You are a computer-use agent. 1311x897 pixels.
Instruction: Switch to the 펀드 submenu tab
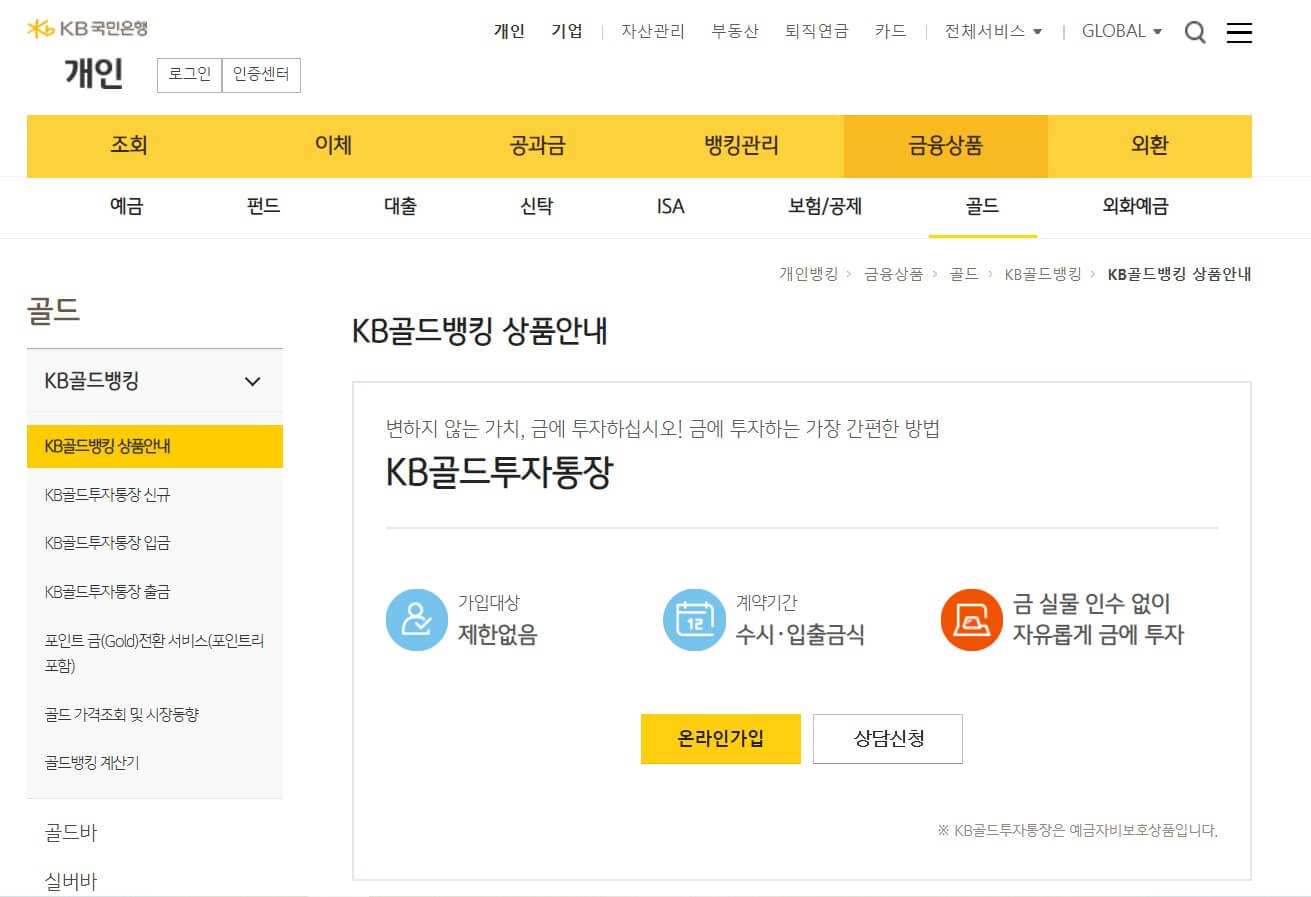(x=263, y=207)
